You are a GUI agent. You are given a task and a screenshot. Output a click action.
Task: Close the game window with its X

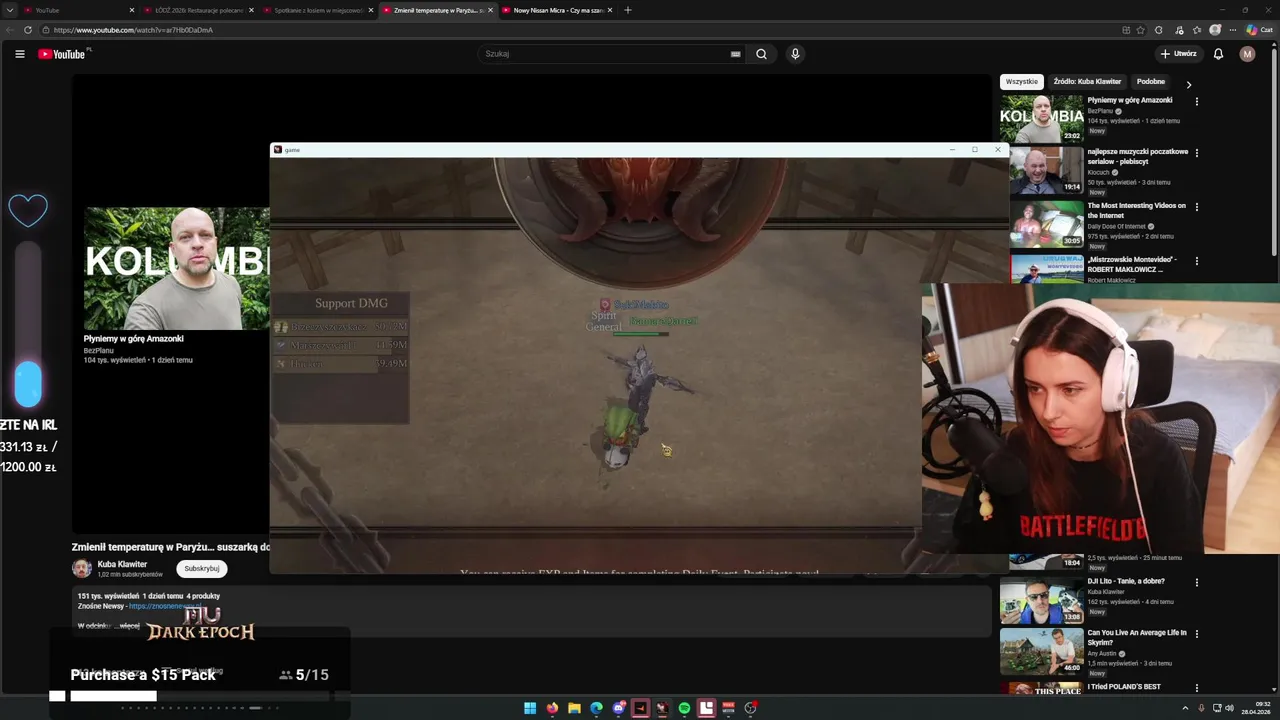coord(997,150)
